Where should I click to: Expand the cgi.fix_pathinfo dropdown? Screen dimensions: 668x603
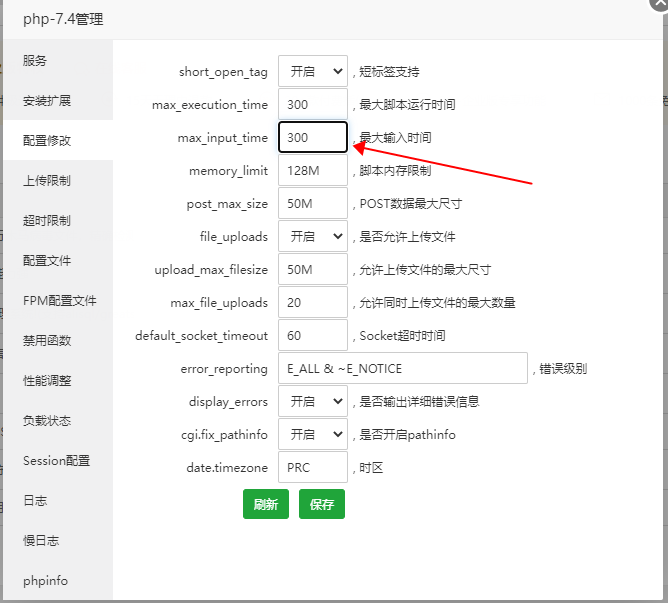(312, 435)
